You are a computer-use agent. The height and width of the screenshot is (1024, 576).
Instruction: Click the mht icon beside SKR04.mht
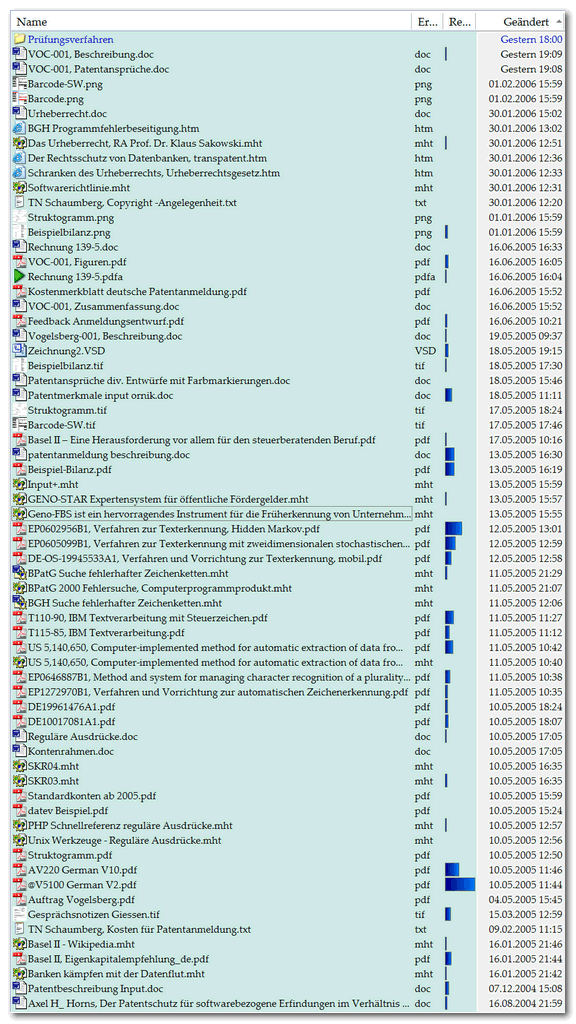20,765
